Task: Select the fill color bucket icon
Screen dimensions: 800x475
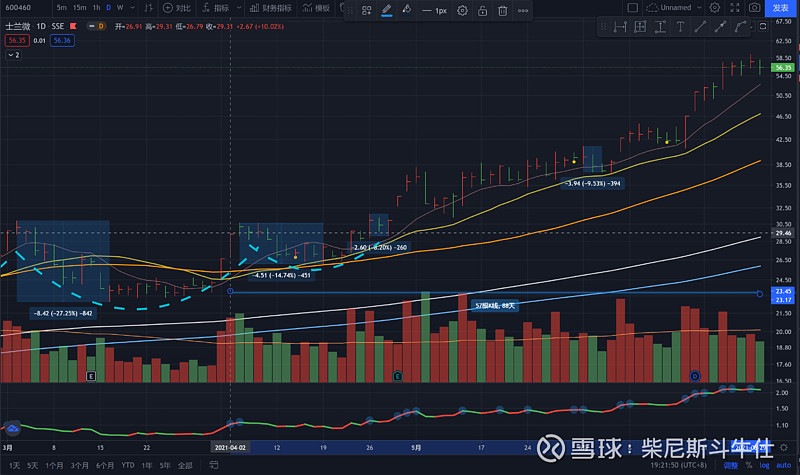Action: click(407, 10)
